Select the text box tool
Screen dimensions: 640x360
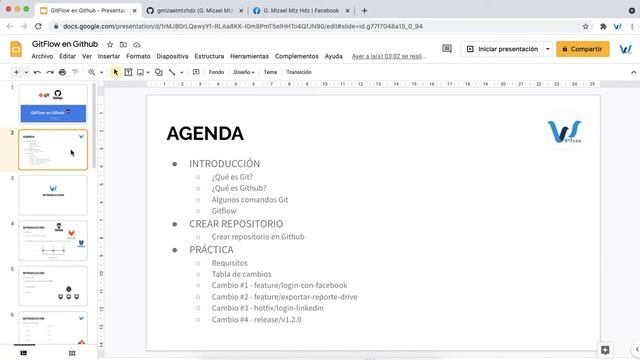tap(128, 72)
